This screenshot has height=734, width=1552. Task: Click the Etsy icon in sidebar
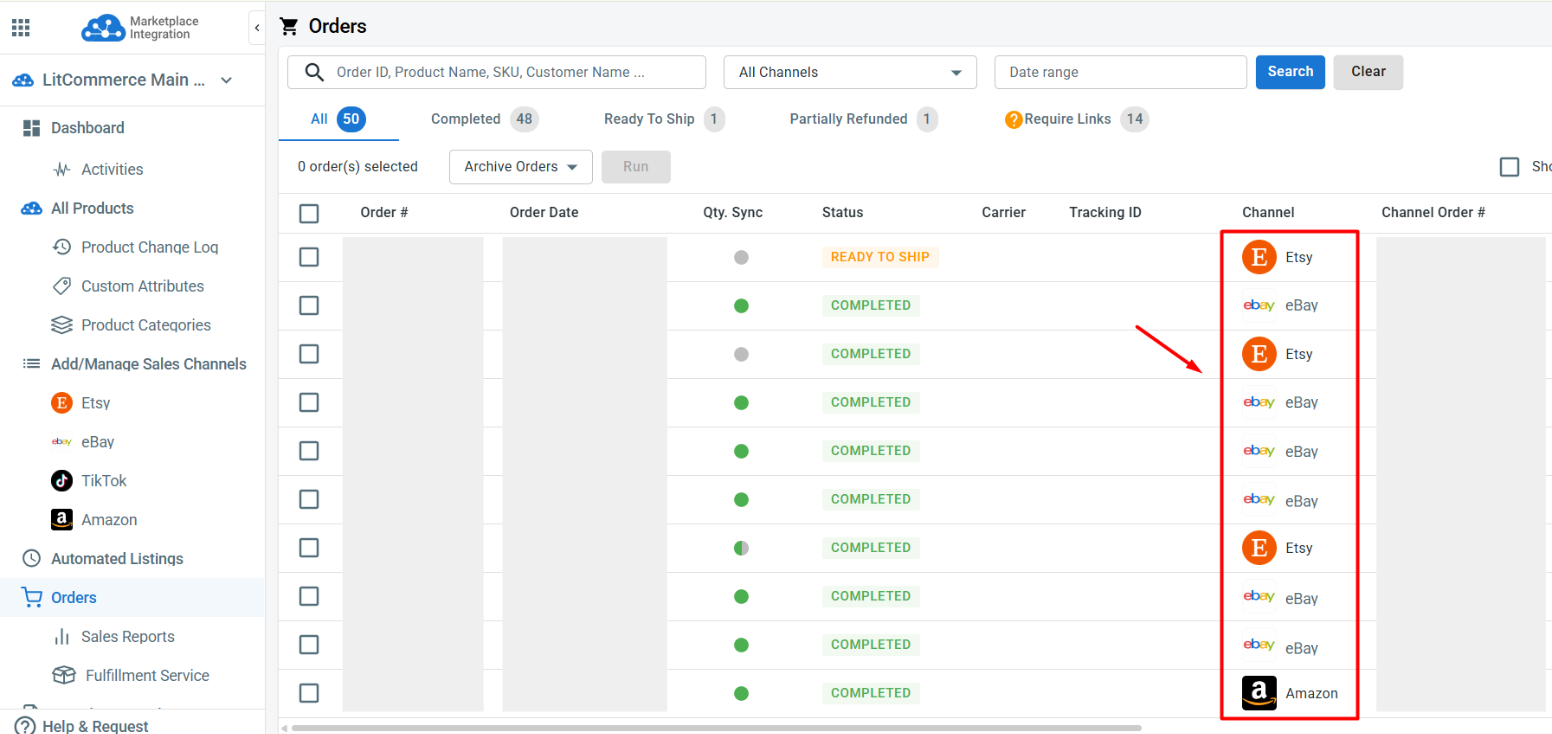point(62,403)
